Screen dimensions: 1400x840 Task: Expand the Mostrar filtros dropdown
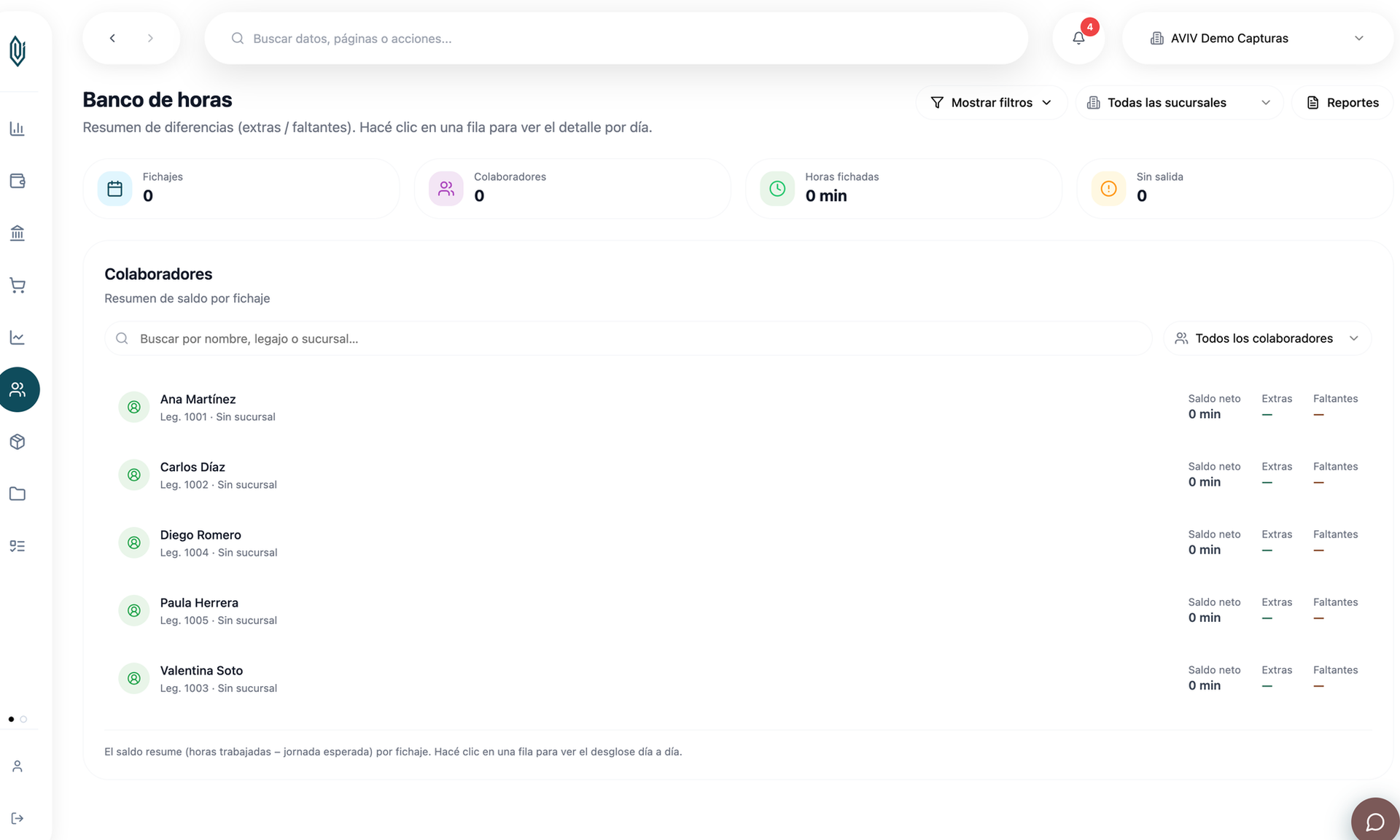click(991, 103)
